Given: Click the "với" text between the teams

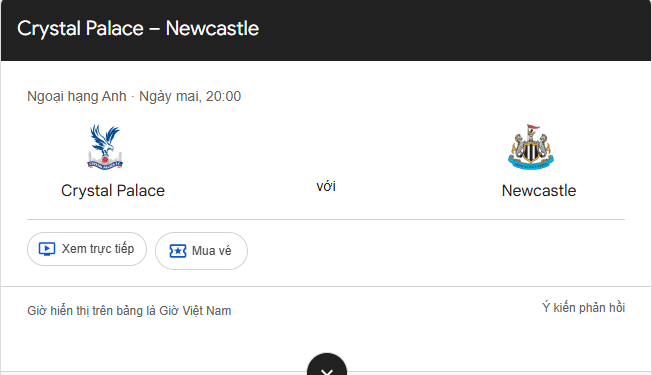Looking at the screenshot, I should click(326, 186).
